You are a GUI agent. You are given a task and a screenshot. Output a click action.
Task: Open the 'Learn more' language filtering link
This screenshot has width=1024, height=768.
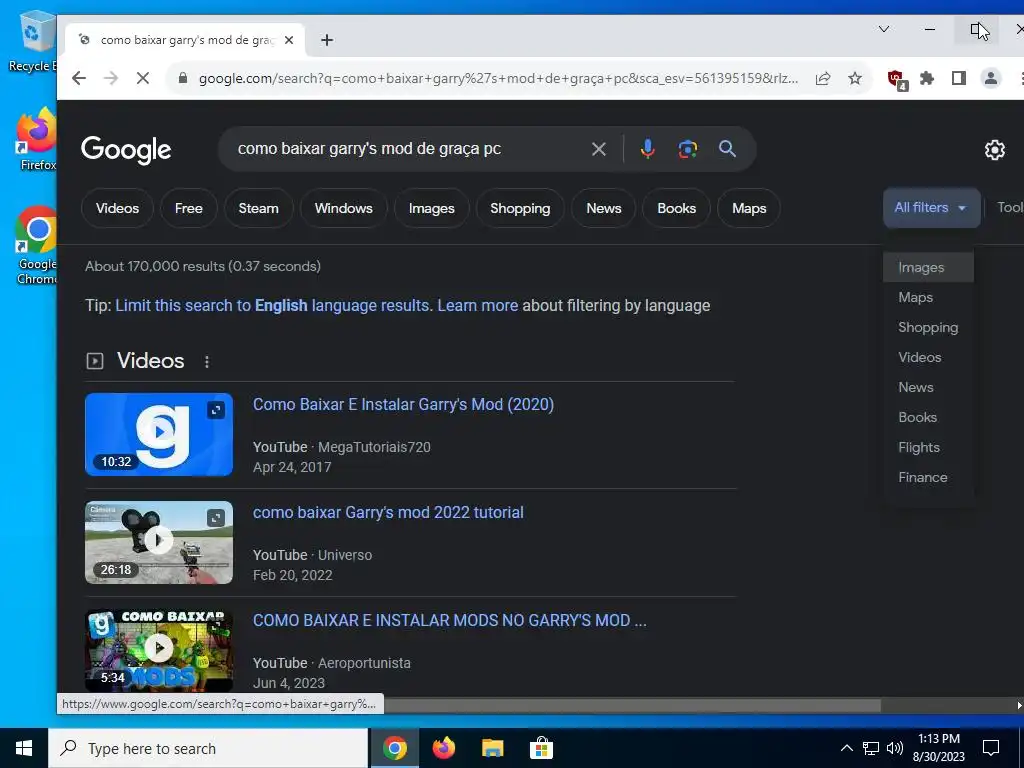[477, 306]
